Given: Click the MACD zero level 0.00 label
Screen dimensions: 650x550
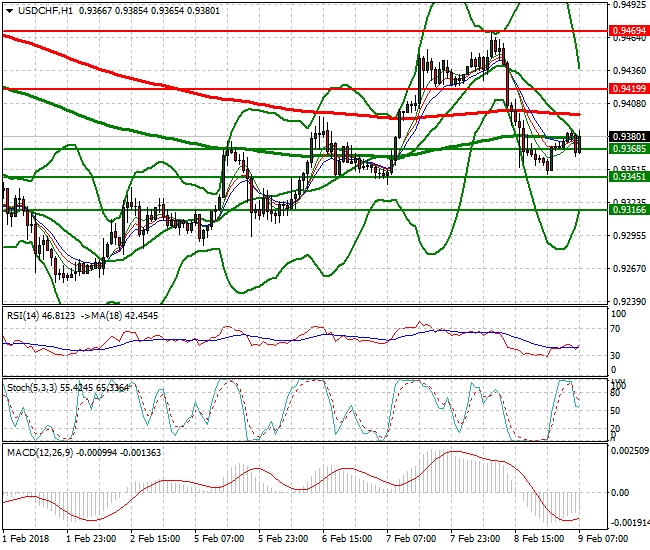Looking at the screenshot, I should pos(620,493).
